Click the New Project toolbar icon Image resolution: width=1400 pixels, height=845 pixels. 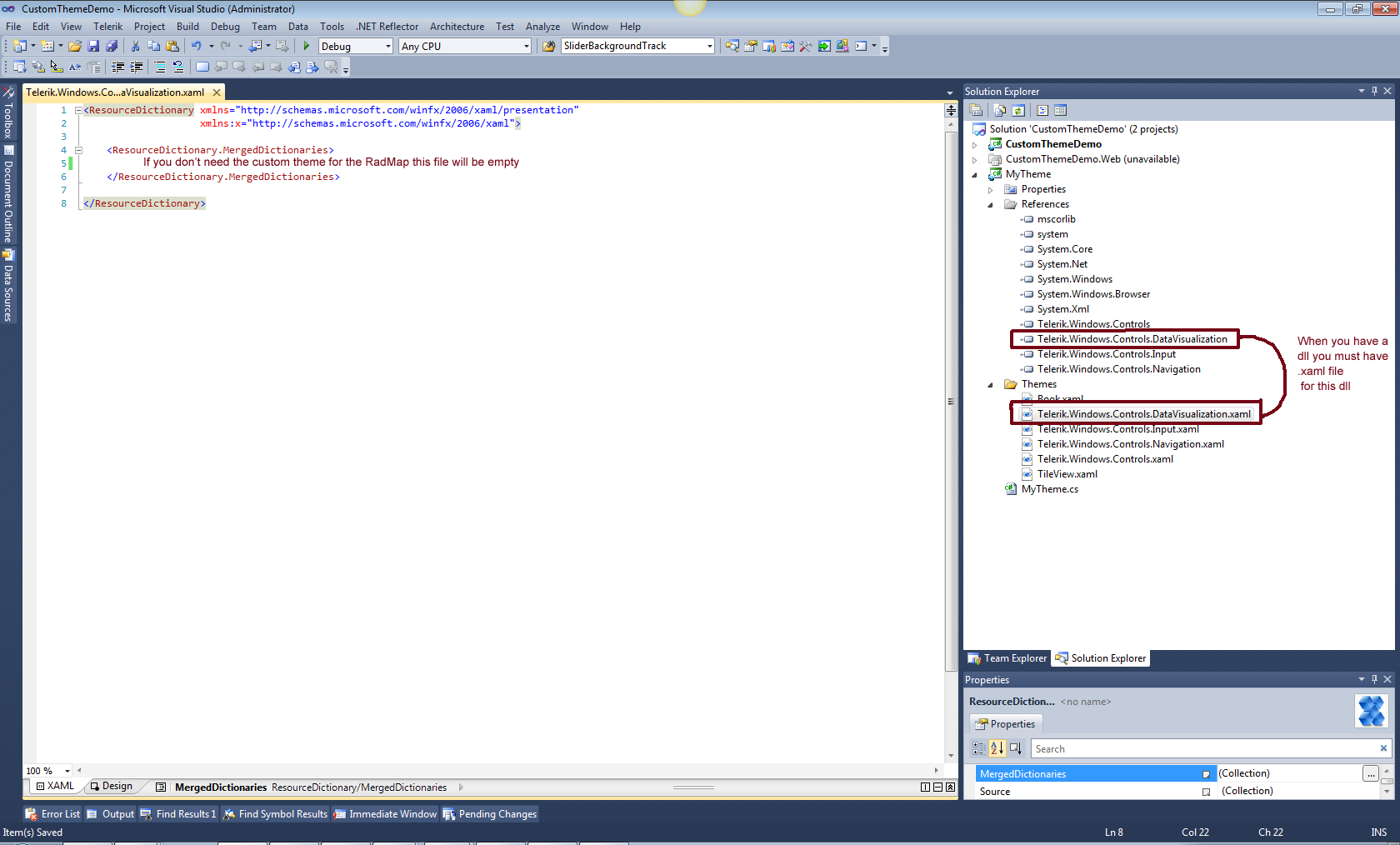point(20,47)
